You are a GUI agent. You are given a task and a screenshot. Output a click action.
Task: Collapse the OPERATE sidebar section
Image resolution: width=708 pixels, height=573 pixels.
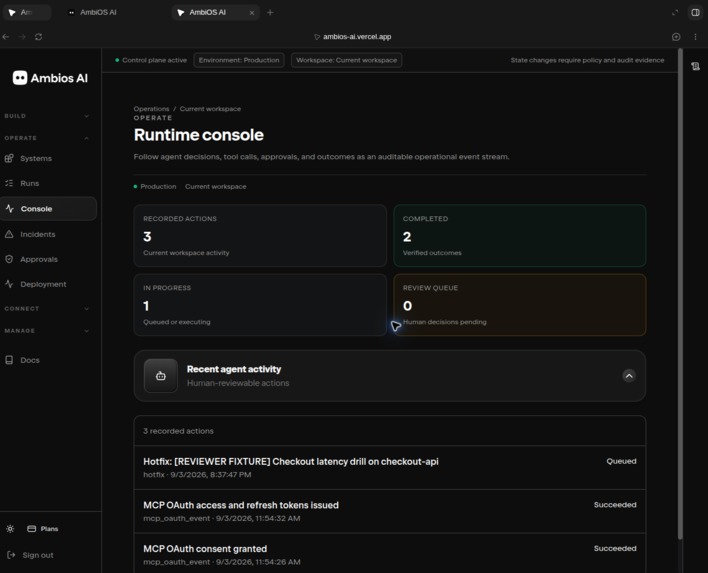(x=47, y=138)
